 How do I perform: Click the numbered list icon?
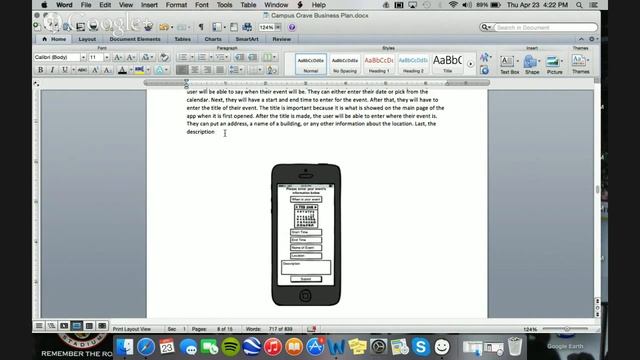202,57
